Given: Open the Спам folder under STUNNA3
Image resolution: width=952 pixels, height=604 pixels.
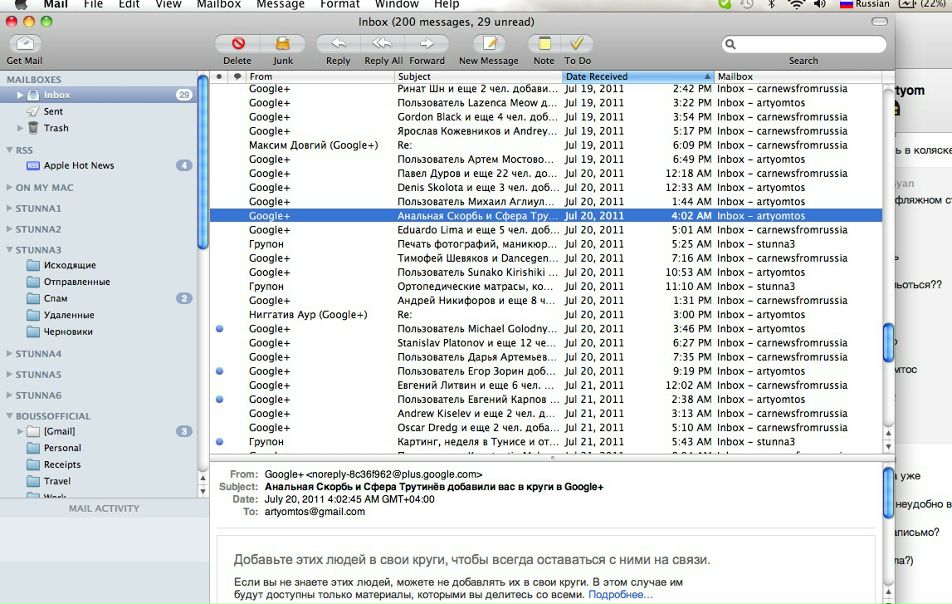Looking at the screenshot, I should click(56, 298).
